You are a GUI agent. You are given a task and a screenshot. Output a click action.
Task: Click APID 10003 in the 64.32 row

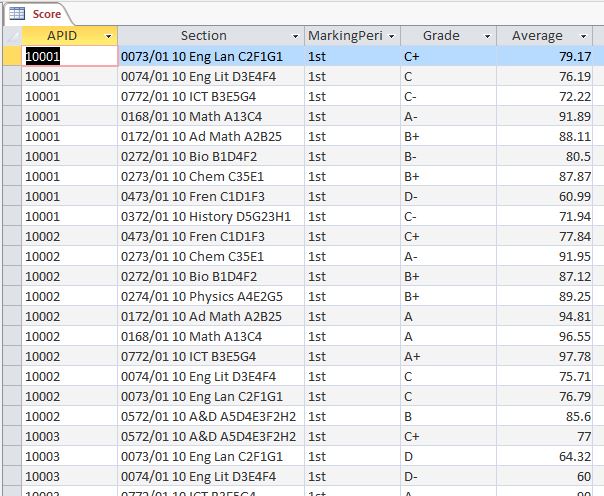tap(42, 457)
